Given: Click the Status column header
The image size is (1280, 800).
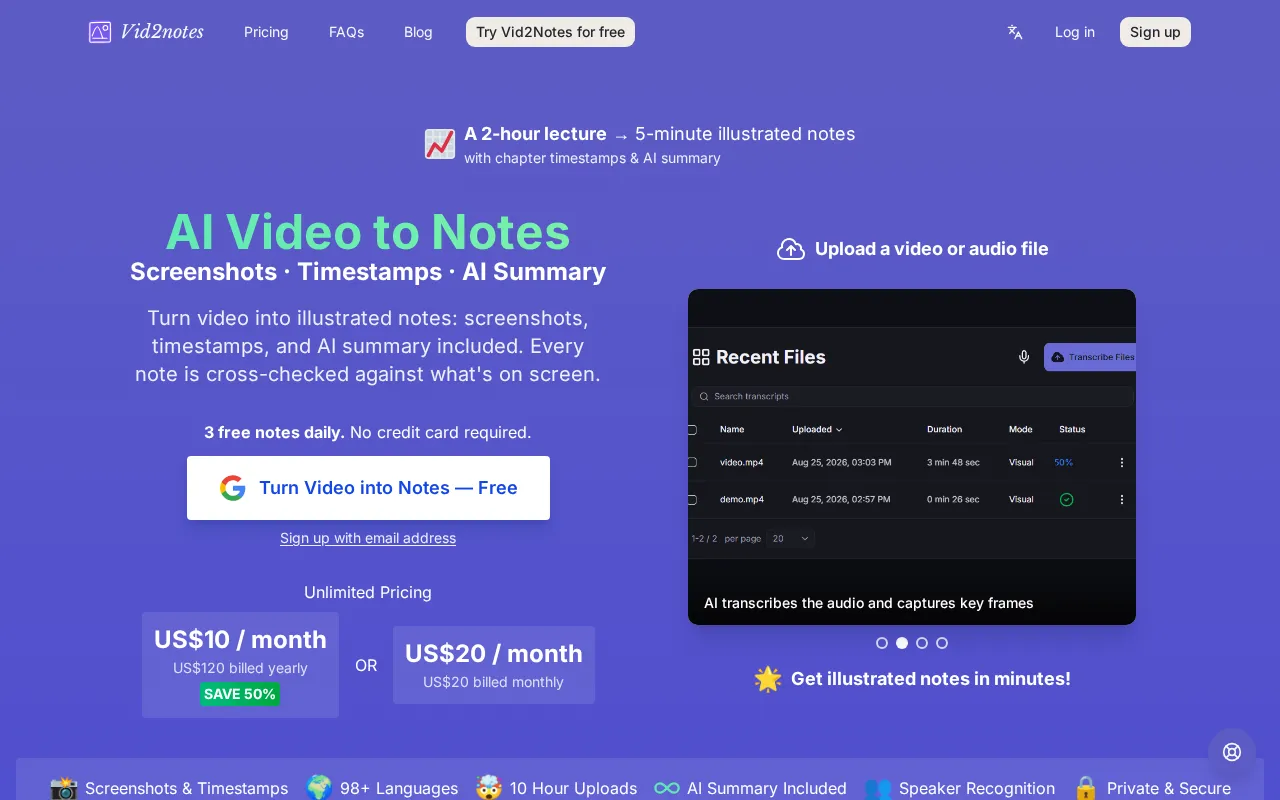Looking at the screenshot, I should click(1072, 430).
